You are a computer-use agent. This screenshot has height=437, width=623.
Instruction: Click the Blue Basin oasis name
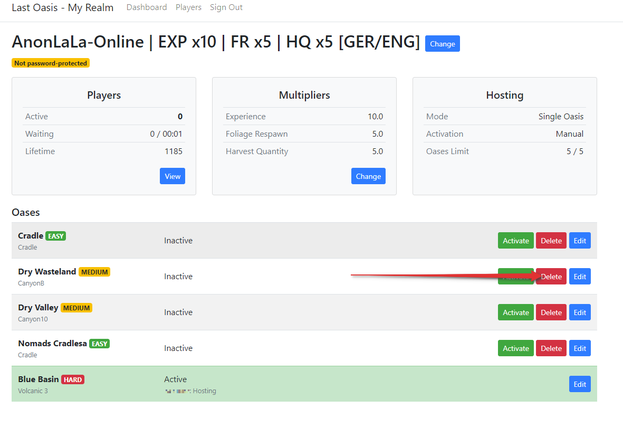38,379
